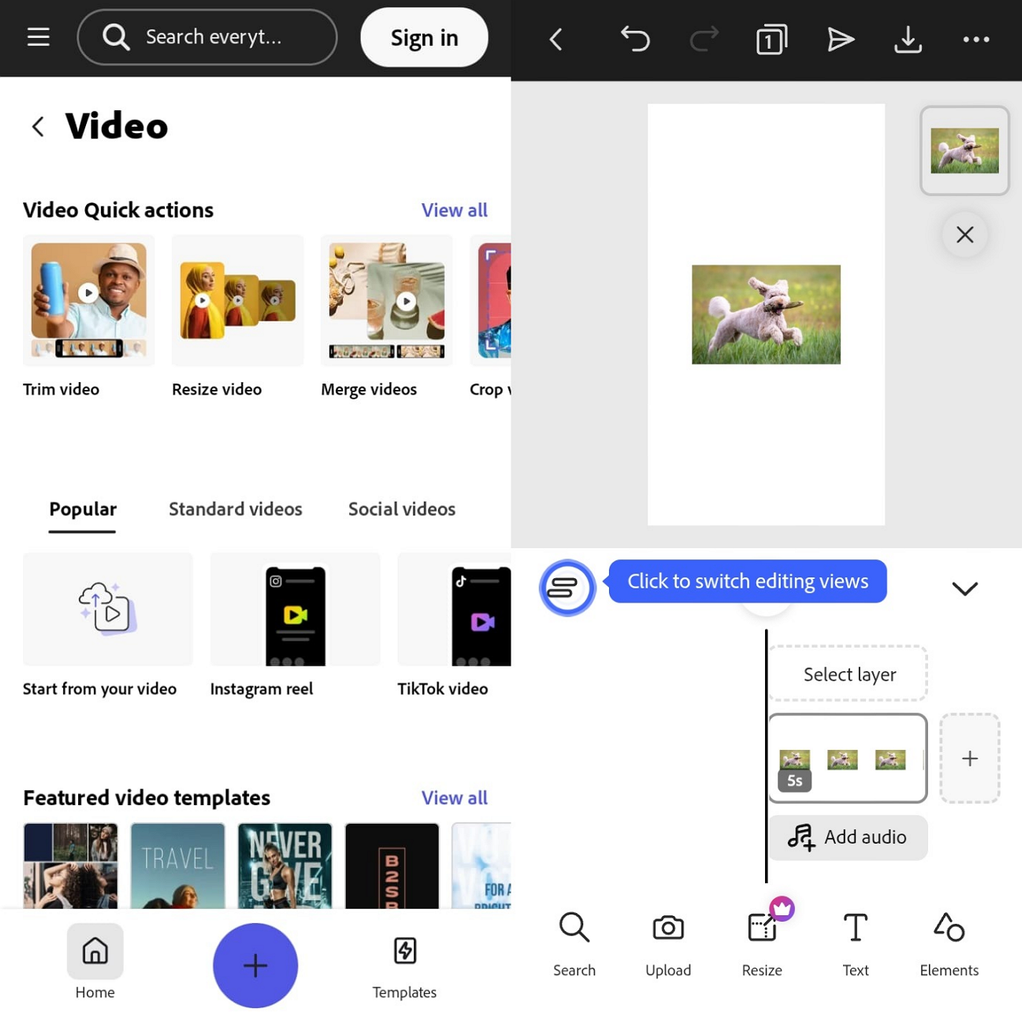Open the photo collage template
Viewport: 1022px width, 1024px height.
point(71,866)
